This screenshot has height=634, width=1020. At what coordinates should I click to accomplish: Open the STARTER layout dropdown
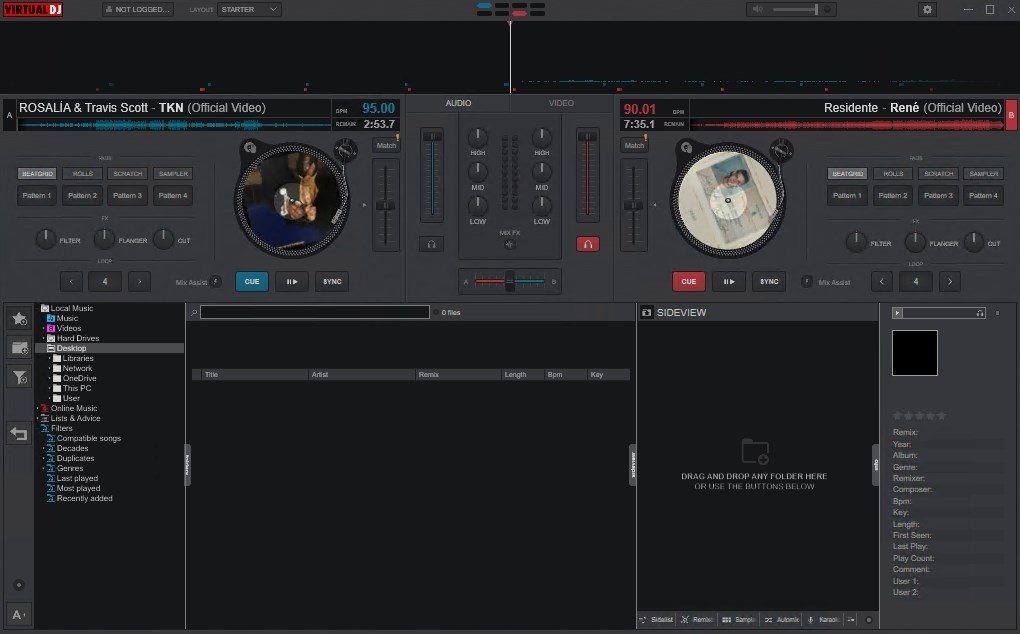pos(249,10)
